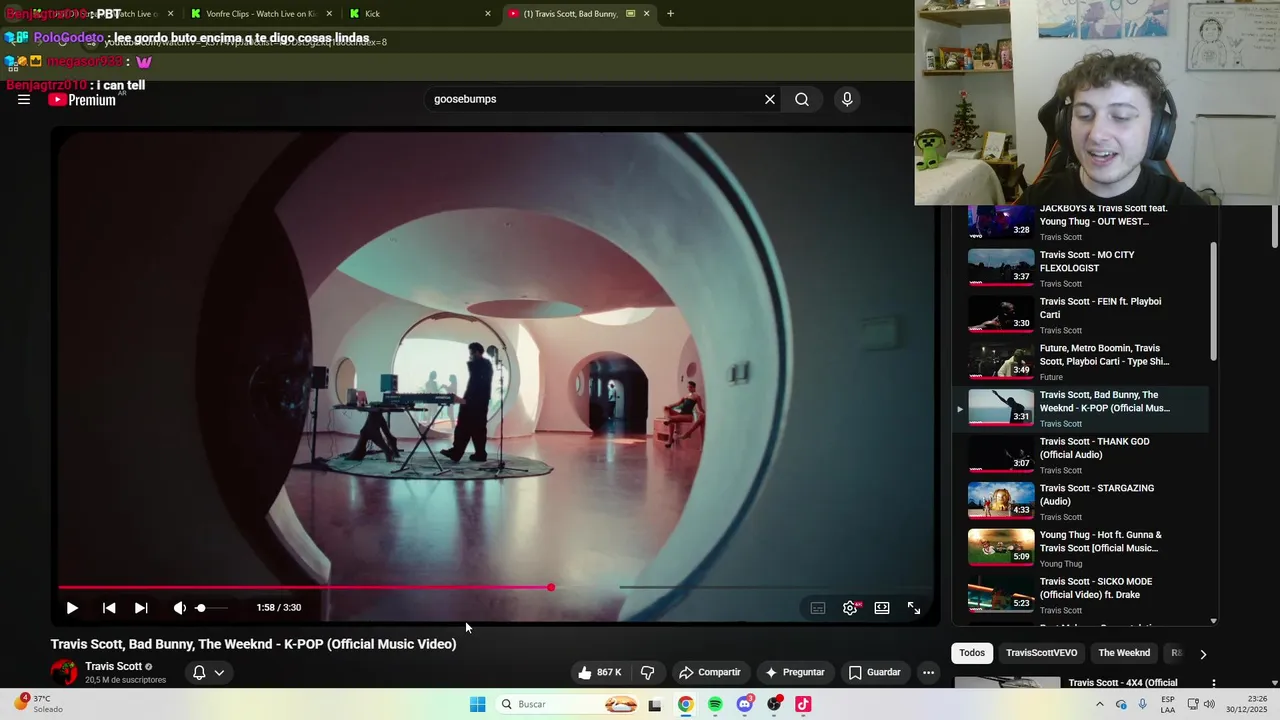Image resolution: width=1280 pixels, height=720 pixels.
Task: Open TikTok from the taskbar
Action: coord(803,704)
